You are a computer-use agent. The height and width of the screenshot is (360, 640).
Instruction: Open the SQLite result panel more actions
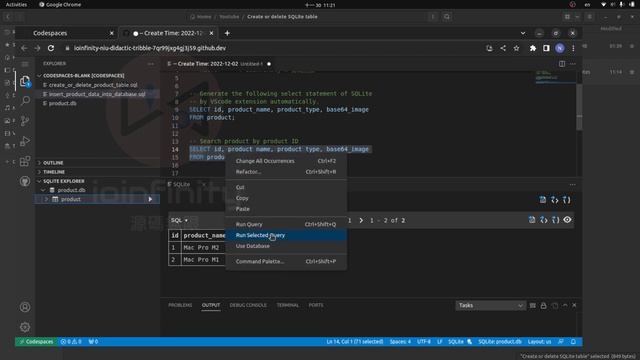[x=573, y=184]
